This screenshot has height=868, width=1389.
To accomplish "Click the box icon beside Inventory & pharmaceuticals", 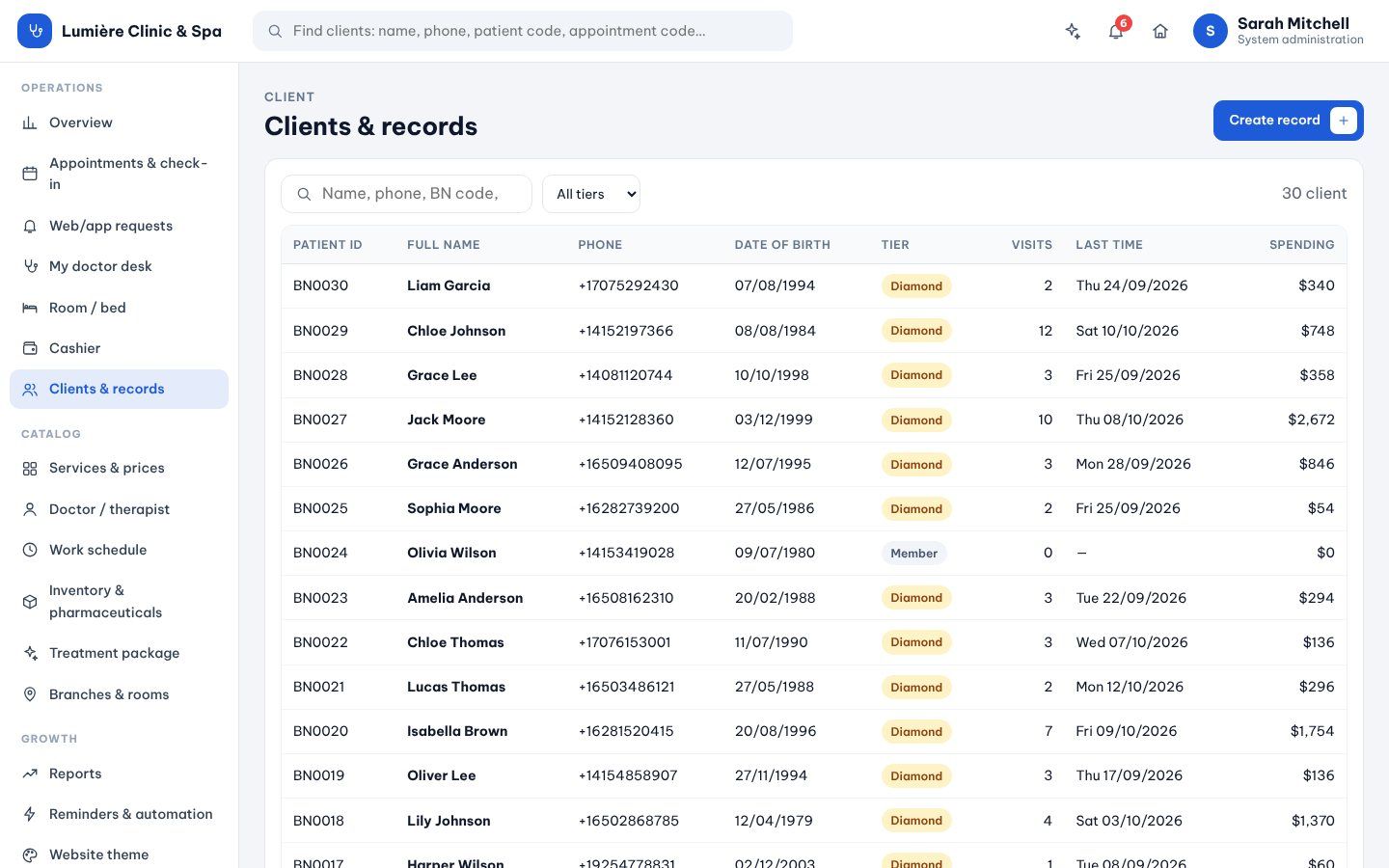I will (x=30, y=602).
